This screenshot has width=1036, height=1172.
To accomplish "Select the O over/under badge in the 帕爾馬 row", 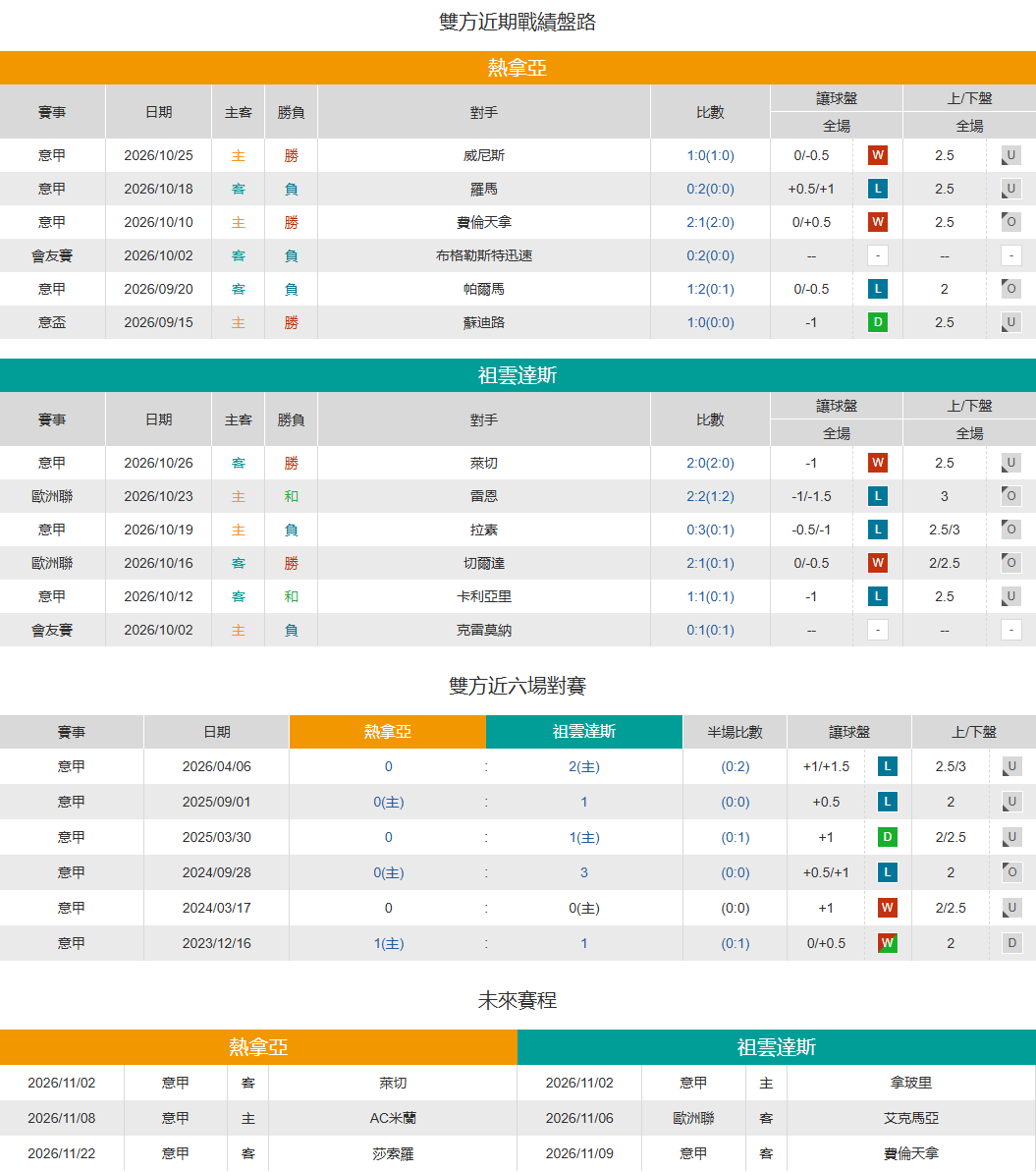I will coord(1010,289).
